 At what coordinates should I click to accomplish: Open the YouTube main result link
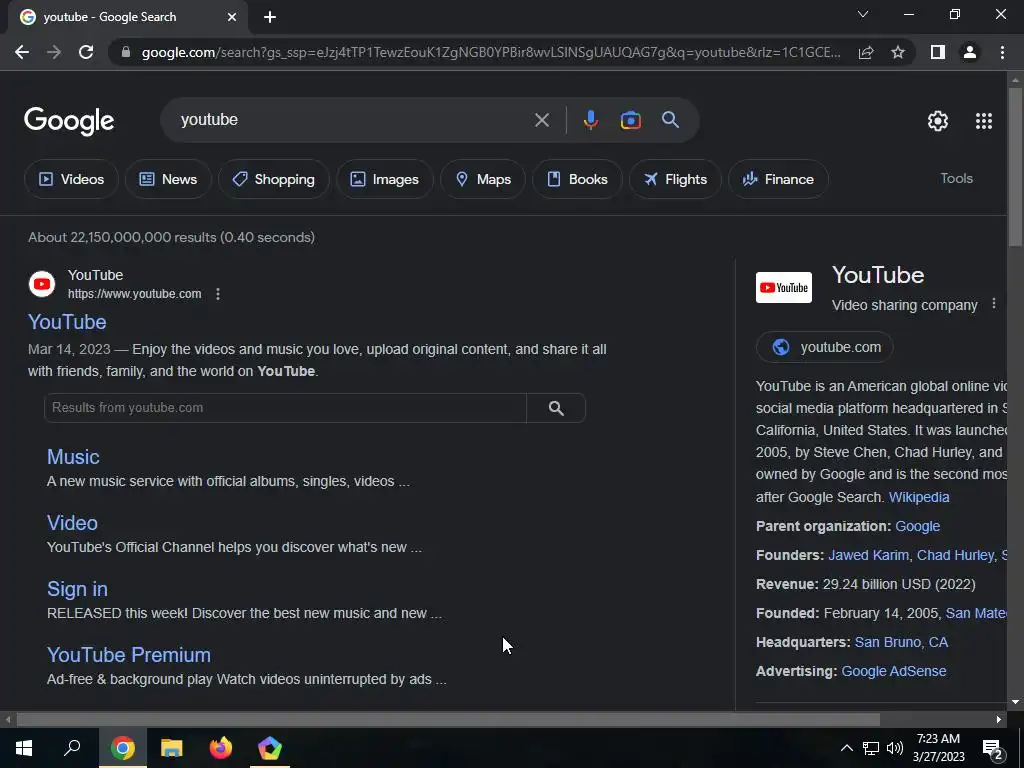(x=67, y=322)
